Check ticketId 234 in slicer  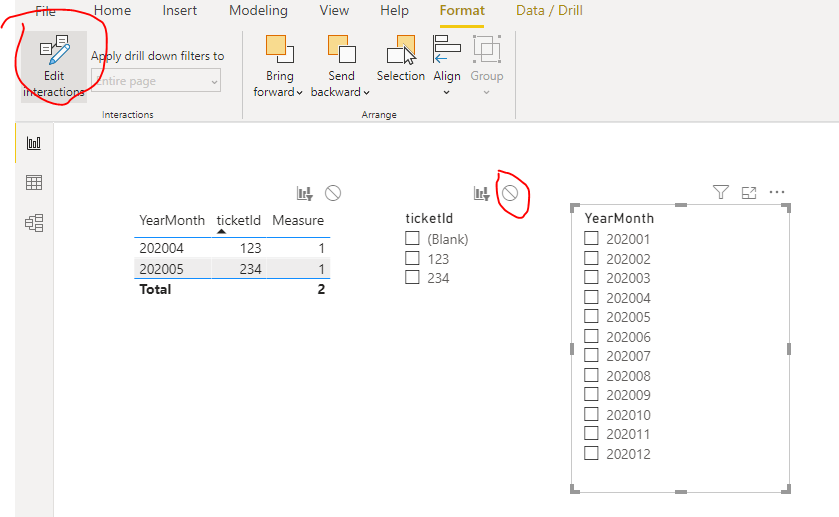tap(412, 277)
